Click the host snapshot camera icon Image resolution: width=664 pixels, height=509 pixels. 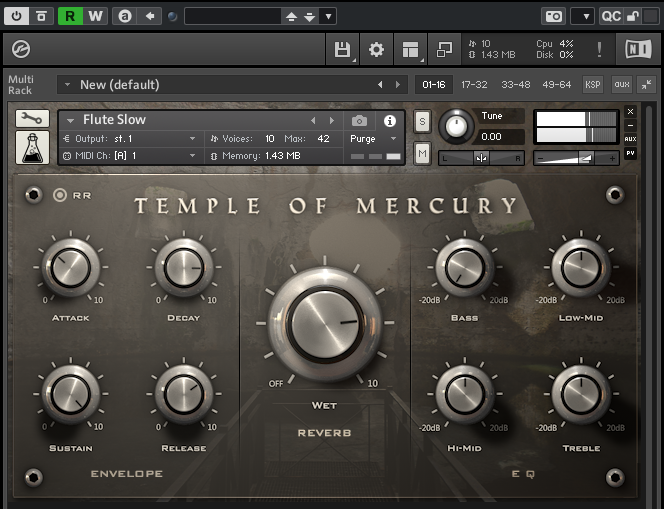pos(553,17)
